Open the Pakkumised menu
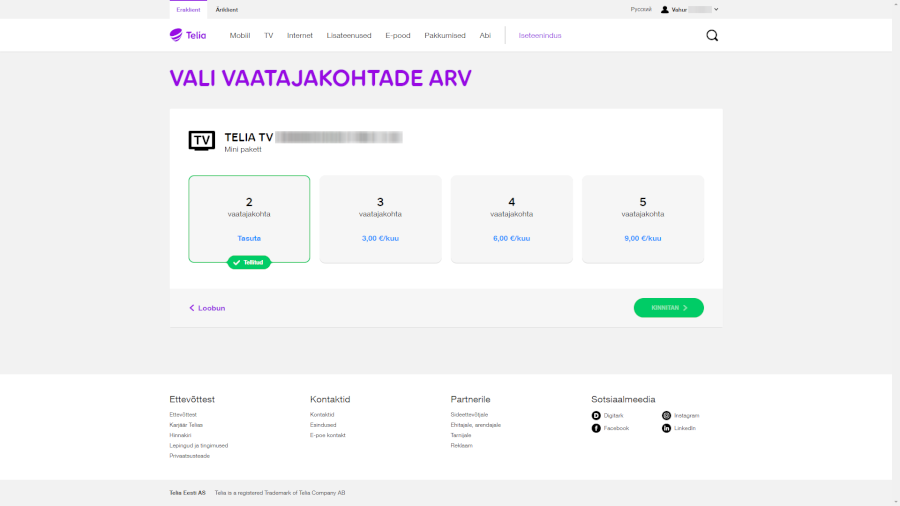Image resolution: width=900 pixels, height=506 pixels. (445, 36)
